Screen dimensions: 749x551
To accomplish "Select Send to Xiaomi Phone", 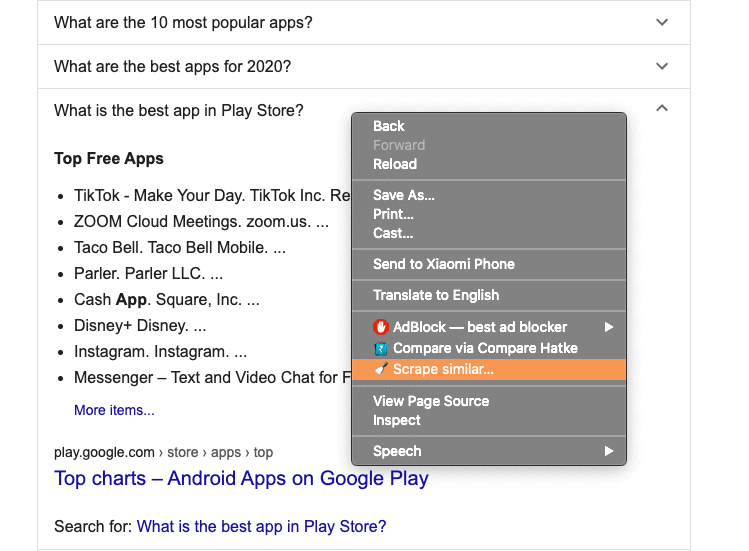I will tap(489, 264).
